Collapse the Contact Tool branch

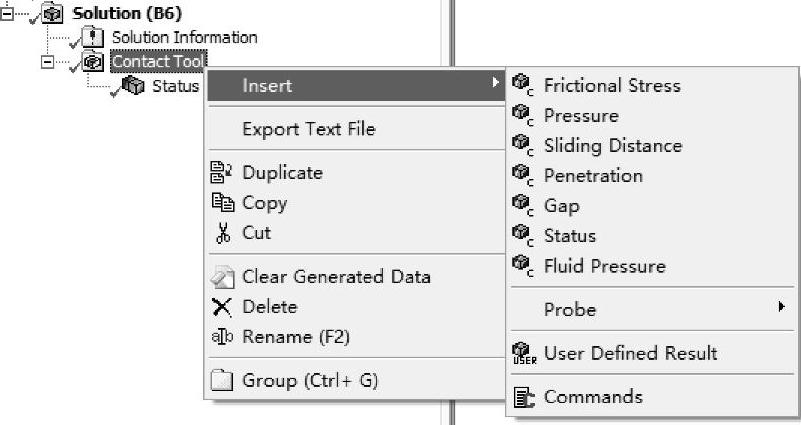47,61
